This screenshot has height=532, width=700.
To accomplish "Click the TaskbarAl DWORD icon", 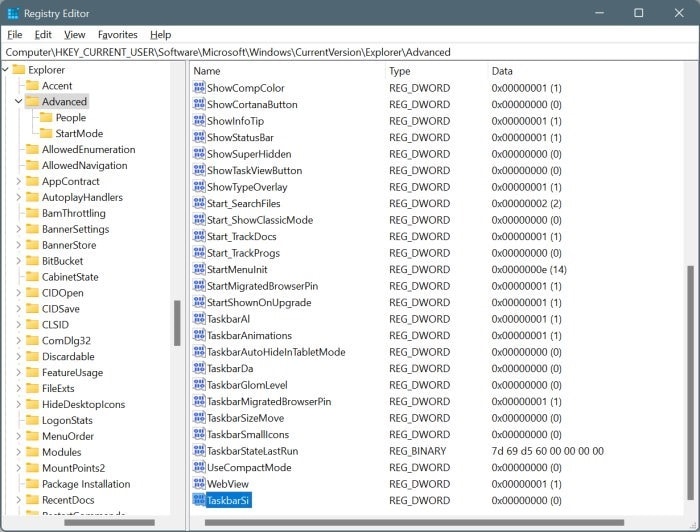I will point(199,319).
